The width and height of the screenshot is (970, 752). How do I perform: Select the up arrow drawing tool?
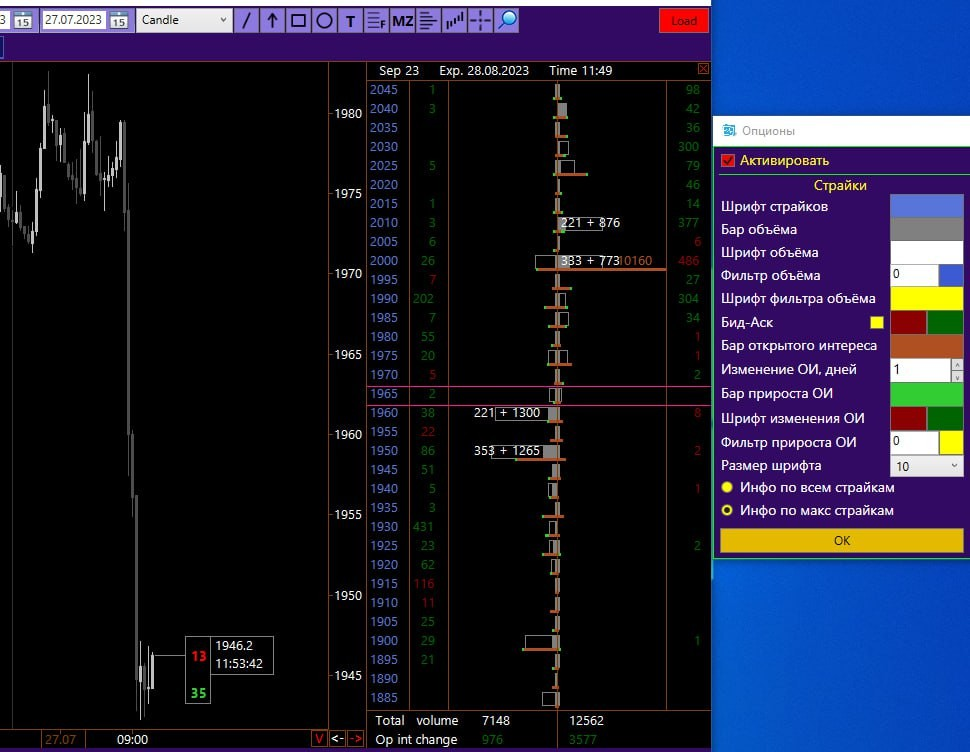[272, 20]
